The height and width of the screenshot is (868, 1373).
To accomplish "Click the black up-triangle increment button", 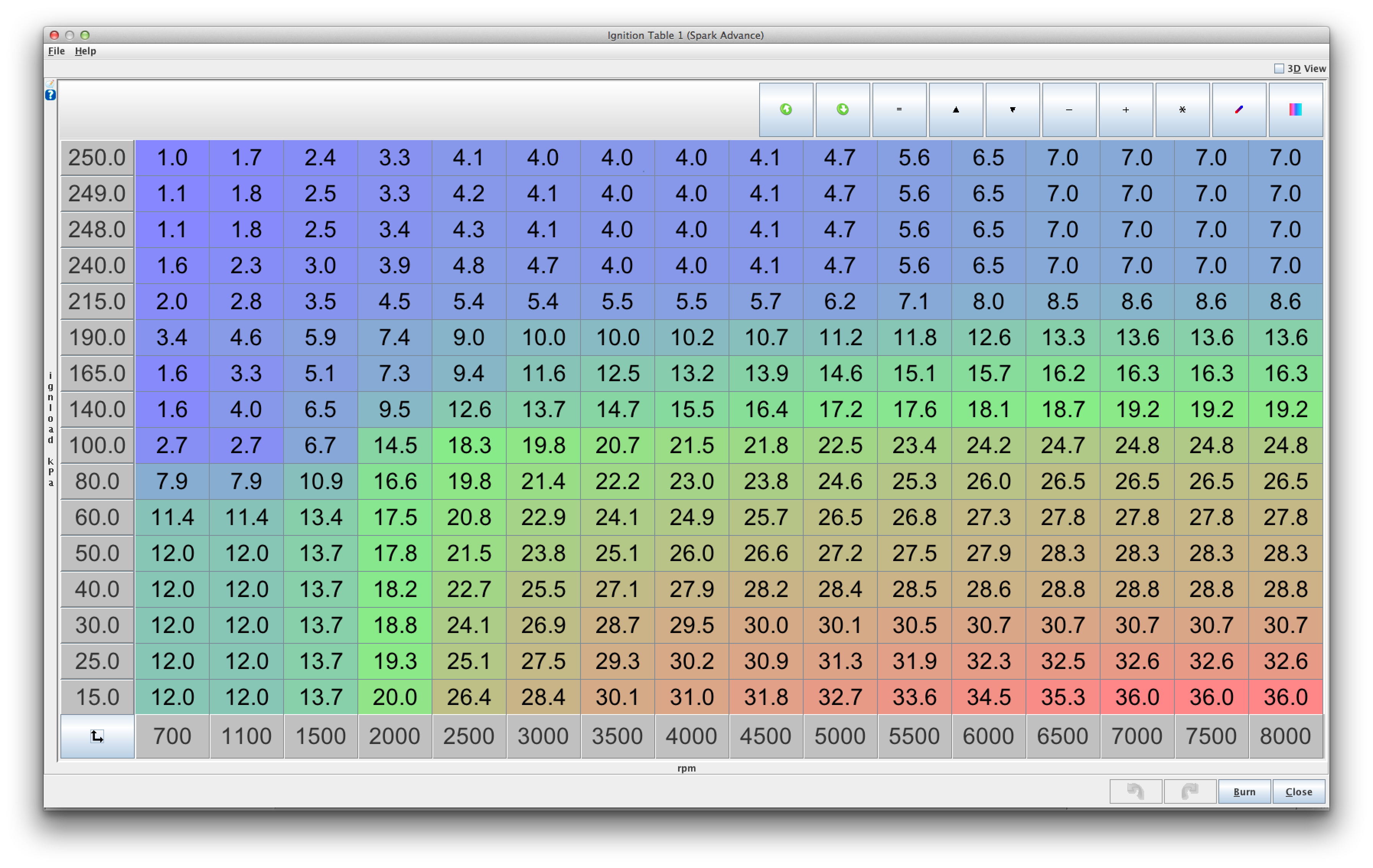I will pyautogui.click(x=956, y=109).
